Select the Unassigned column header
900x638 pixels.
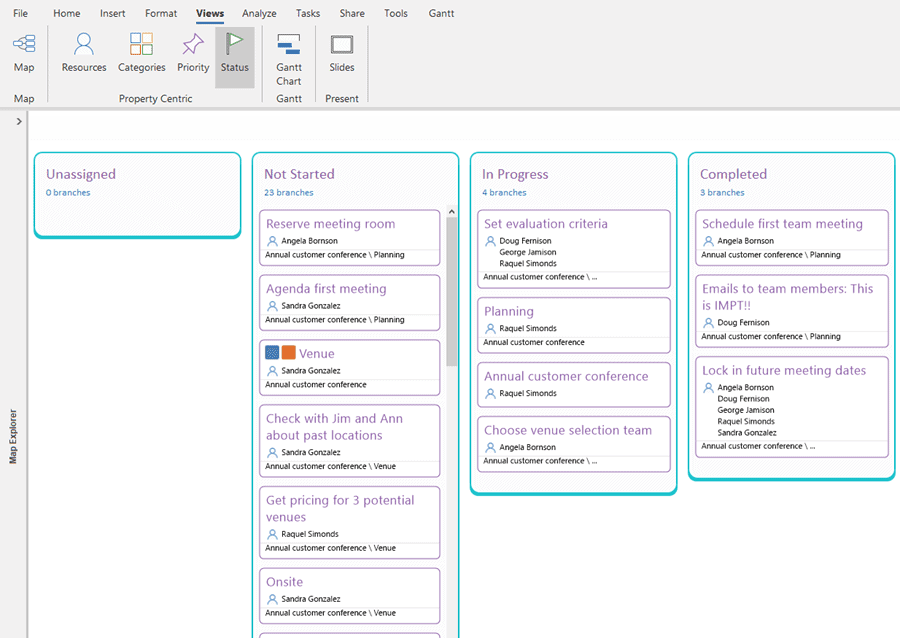point(81,174)
